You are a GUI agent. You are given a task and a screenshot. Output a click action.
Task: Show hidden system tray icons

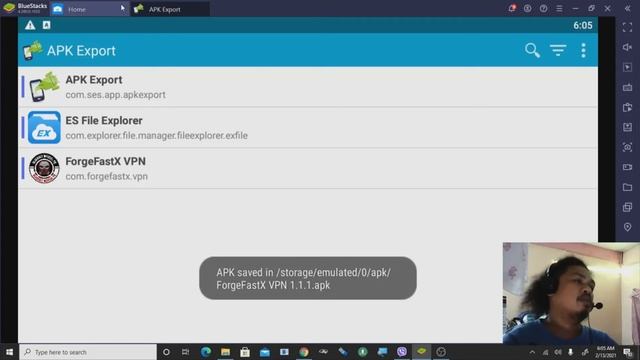tap(532, 352)
